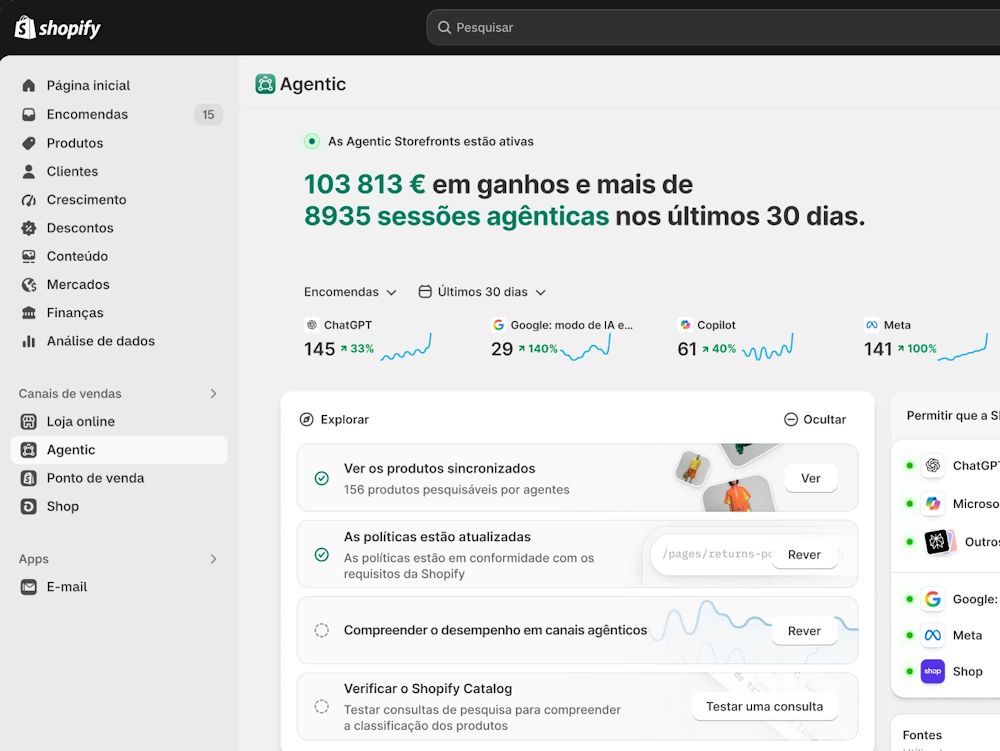The image size is (1000, 751).
Task: Select Mercados in the sidebar menu
Action: point(119,284)
